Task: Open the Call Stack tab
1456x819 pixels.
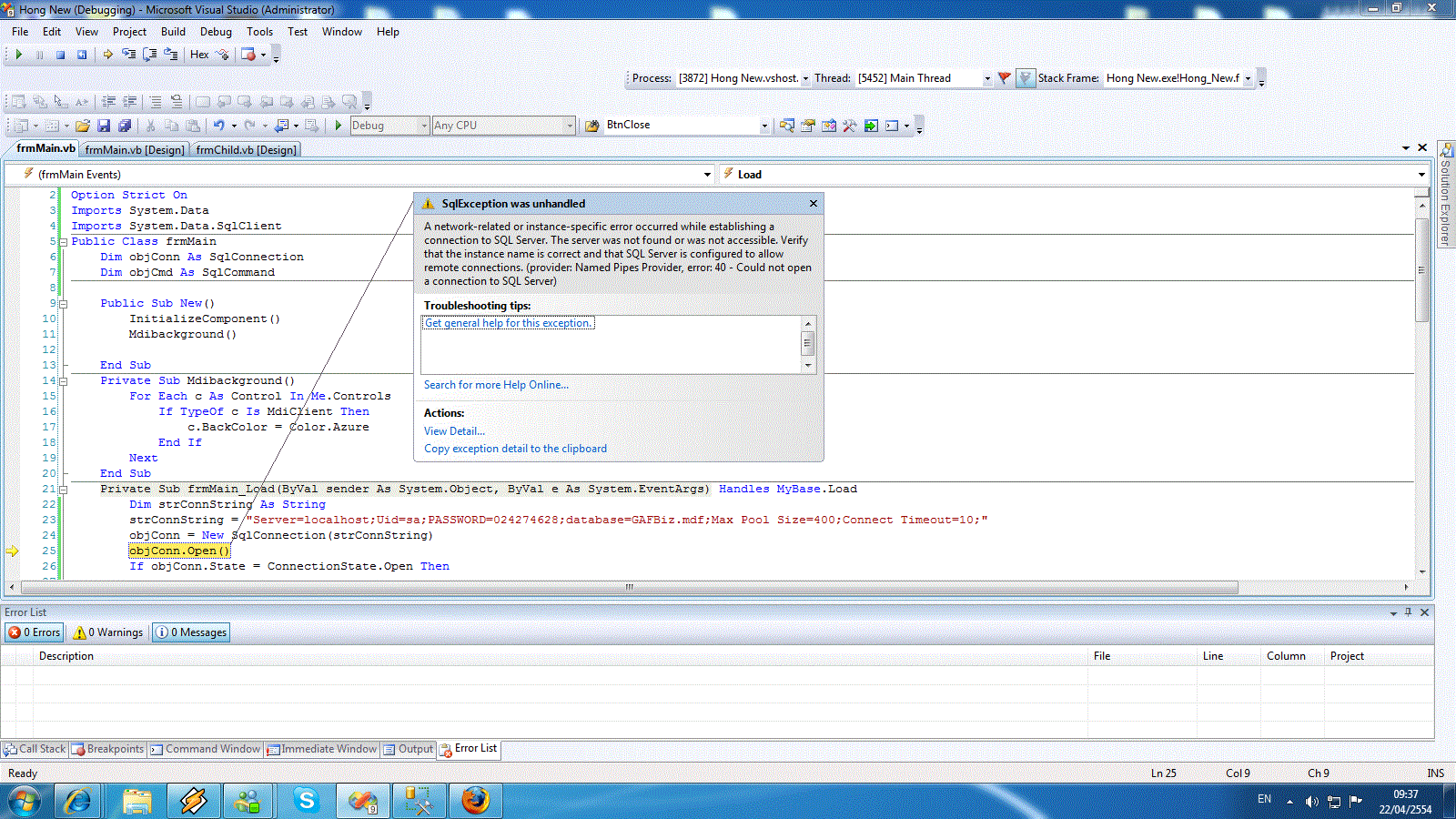Action: coord(35,749)
